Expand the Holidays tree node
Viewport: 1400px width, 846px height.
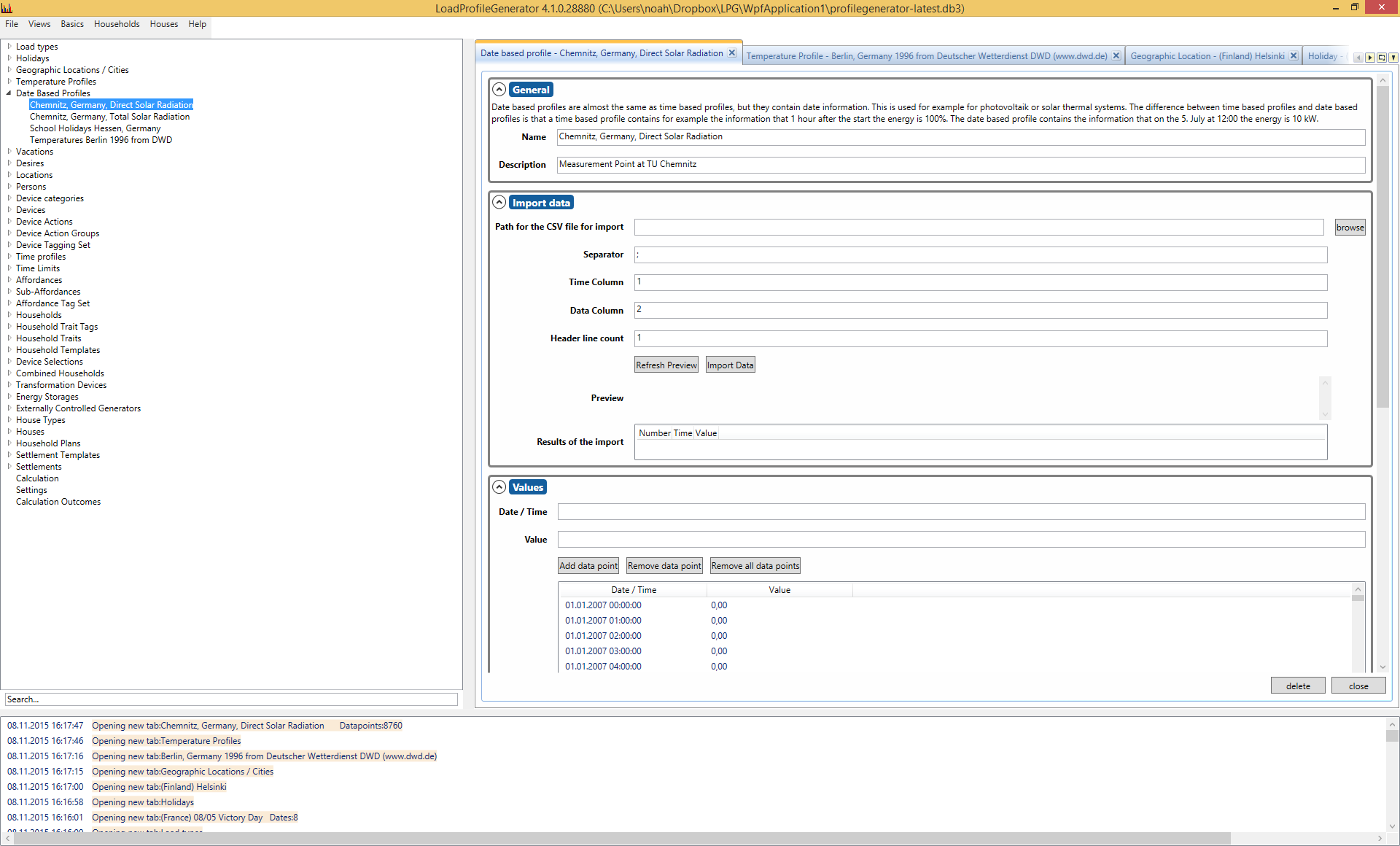(x=9, y=58)
